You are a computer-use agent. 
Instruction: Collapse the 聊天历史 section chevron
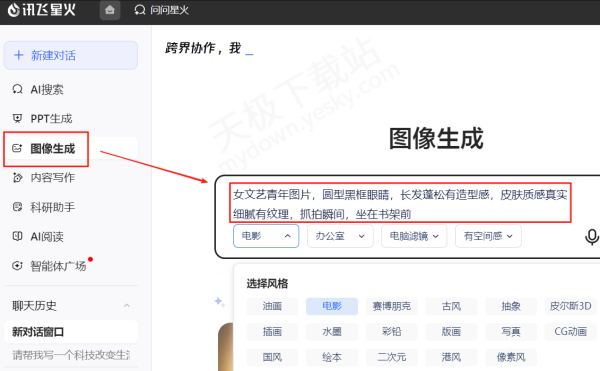pos(127,306)
